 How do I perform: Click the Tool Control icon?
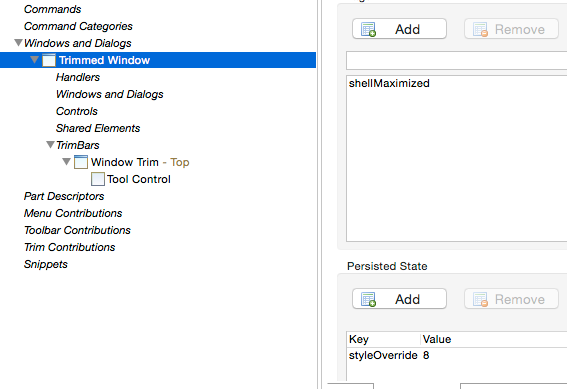tap(98, 179)
